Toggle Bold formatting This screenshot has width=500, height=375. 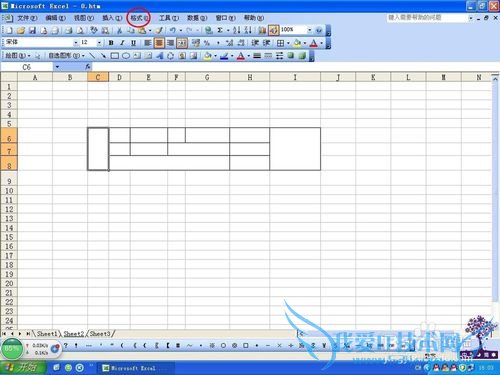pos(111,43)
